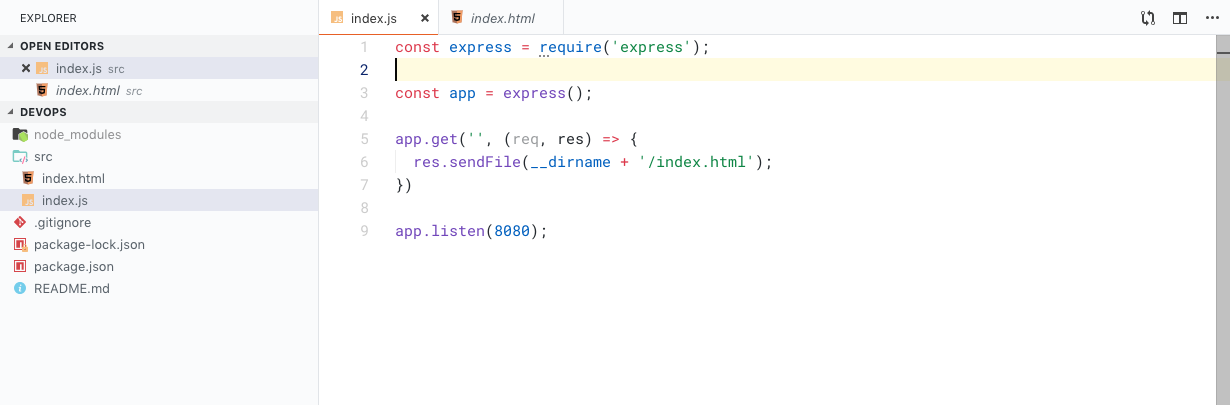Image resolution: width=1230 pixels, height=405 pixels.
Task: Select the index.js editor tab
Action: click(374, 18)
